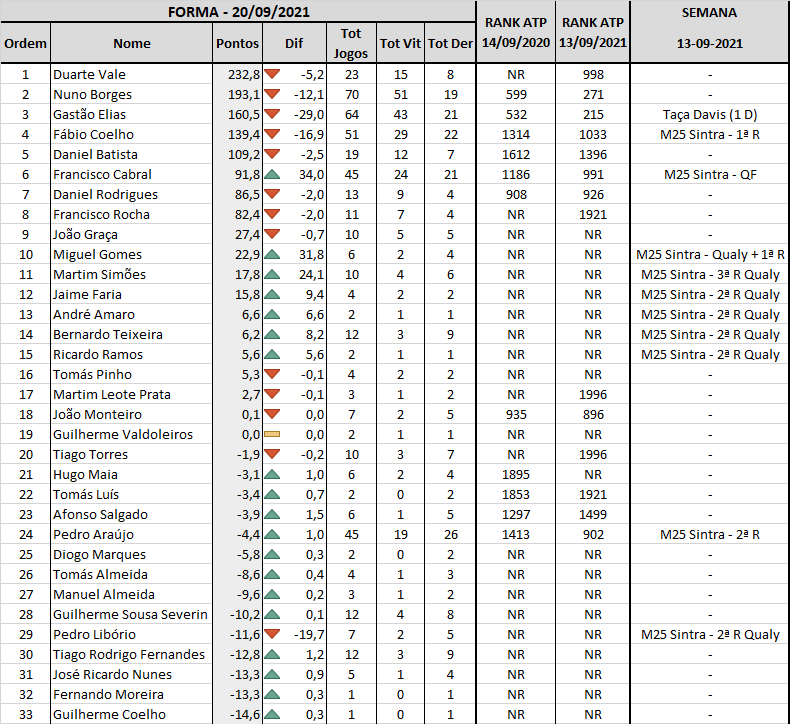The image size is (790, 724).
Task: Select the Pontos column header
Action: [x=237, y=43]
